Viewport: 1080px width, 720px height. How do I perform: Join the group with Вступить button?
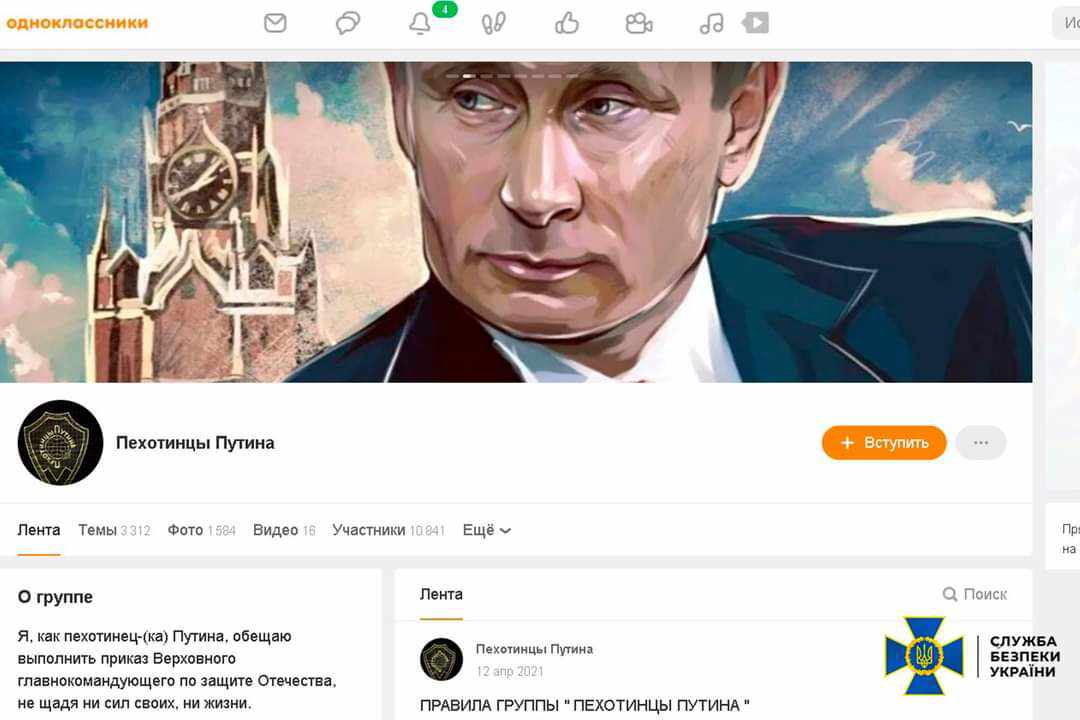[884, 442]
